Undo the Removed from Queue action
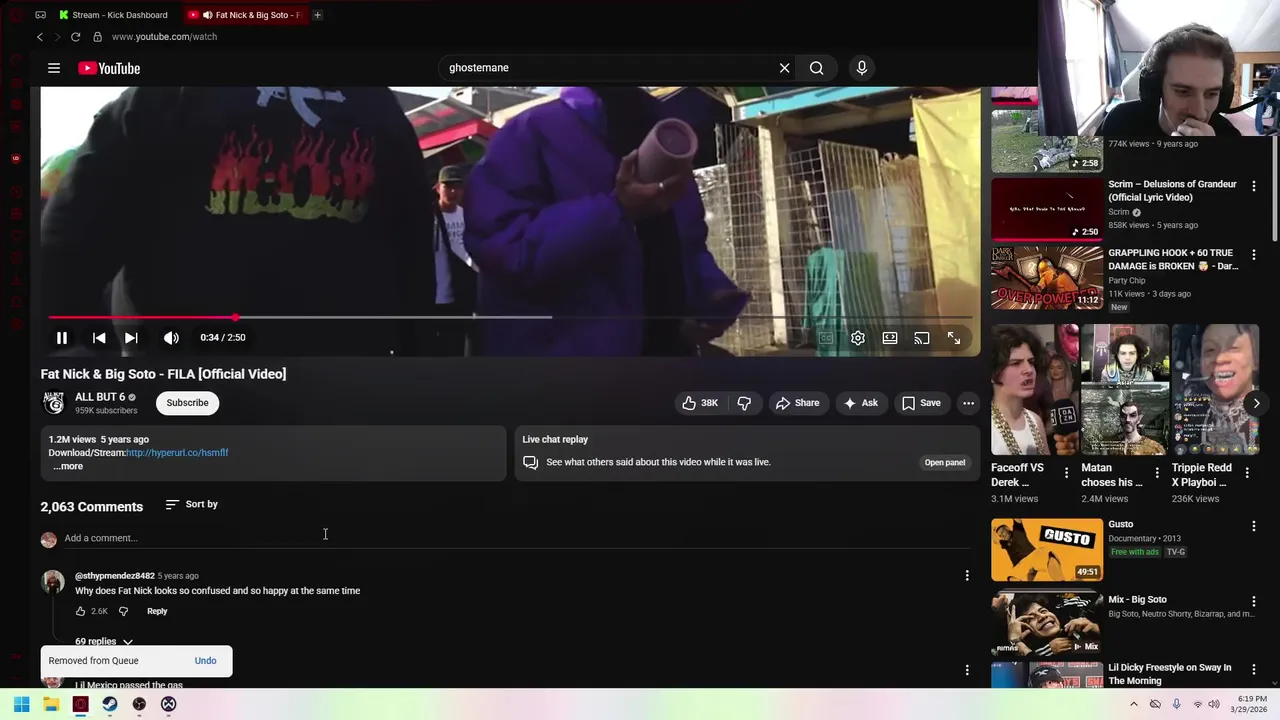This screenshot has height=720, width=1280. (205, 661)
